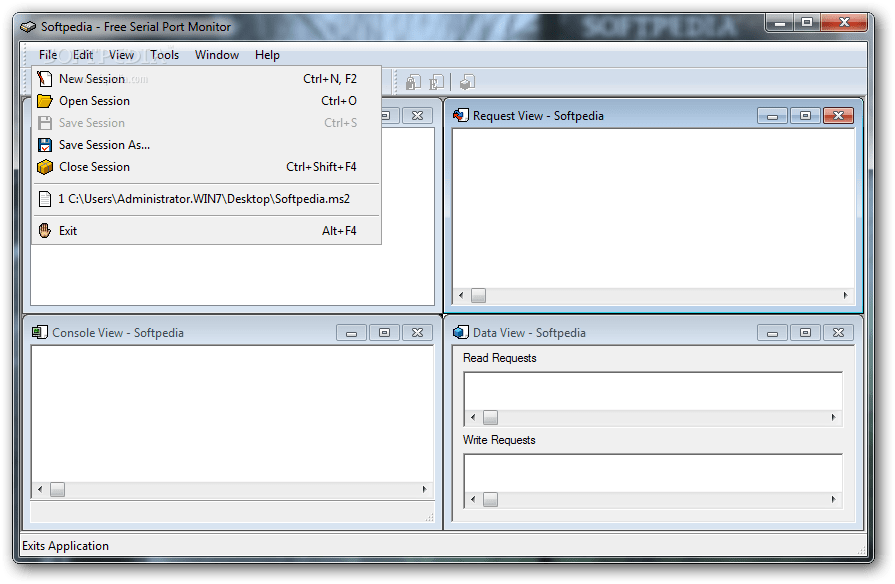The width and height of the screenshot is (895, 584).
Task: Close the partly hidden top-left child window
Action: tap(418, 116)
